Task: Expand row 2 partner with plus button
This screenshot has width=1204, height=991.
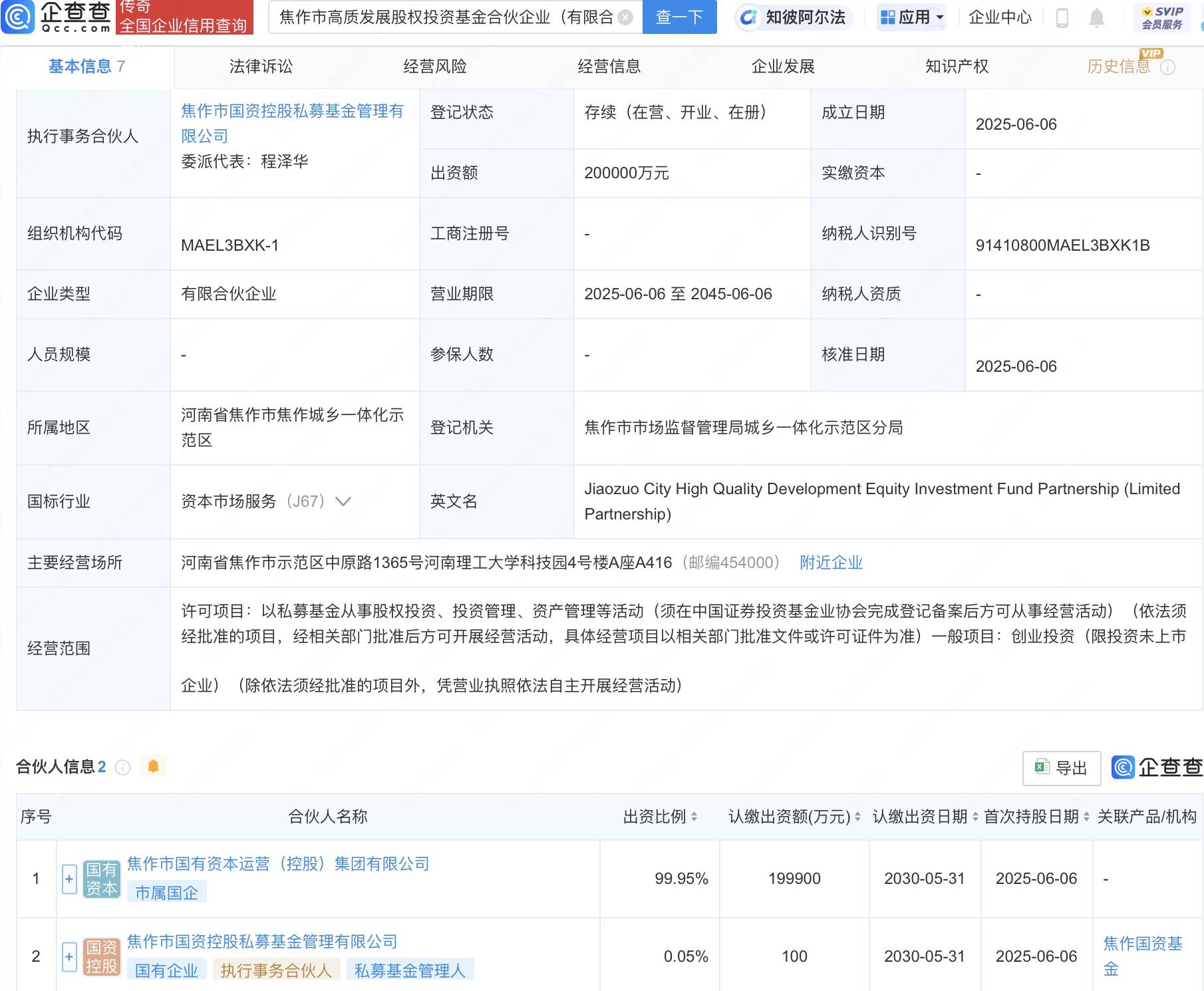Action: tap(69, 956)
